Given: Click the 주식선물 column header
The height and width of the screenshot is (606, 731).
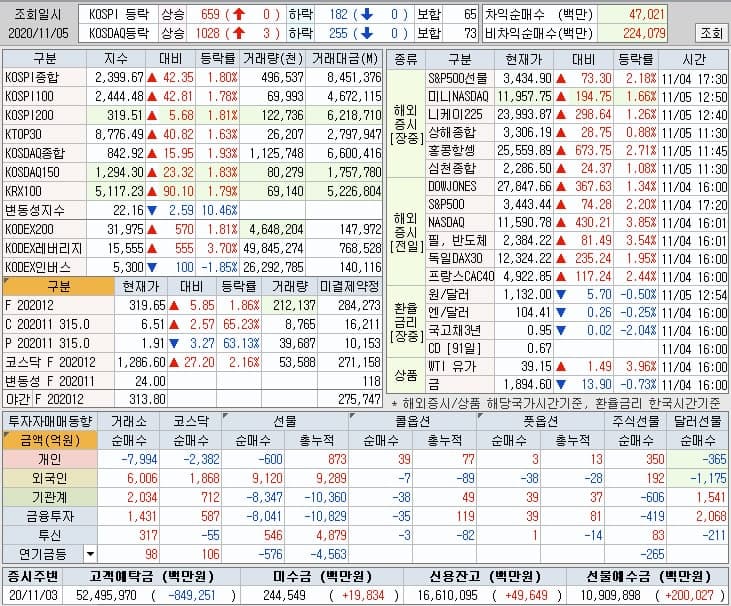Looking at the screenshot, I should click(x=636, y=421).
